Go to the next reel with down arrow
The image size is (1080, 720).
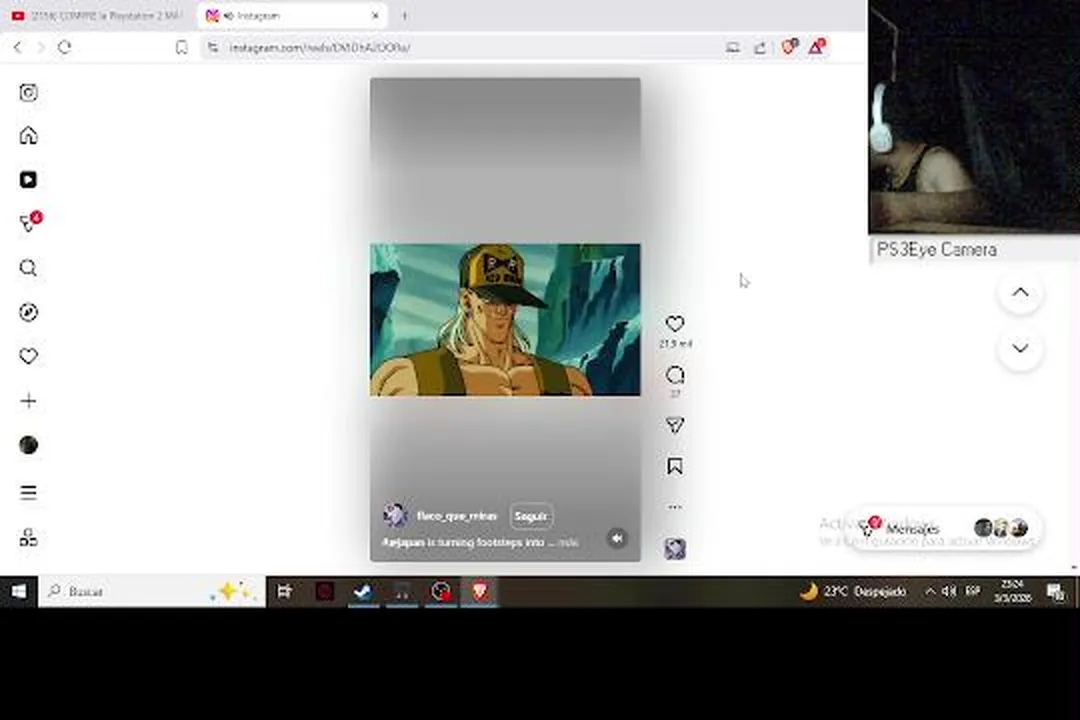coord(1020,349)
